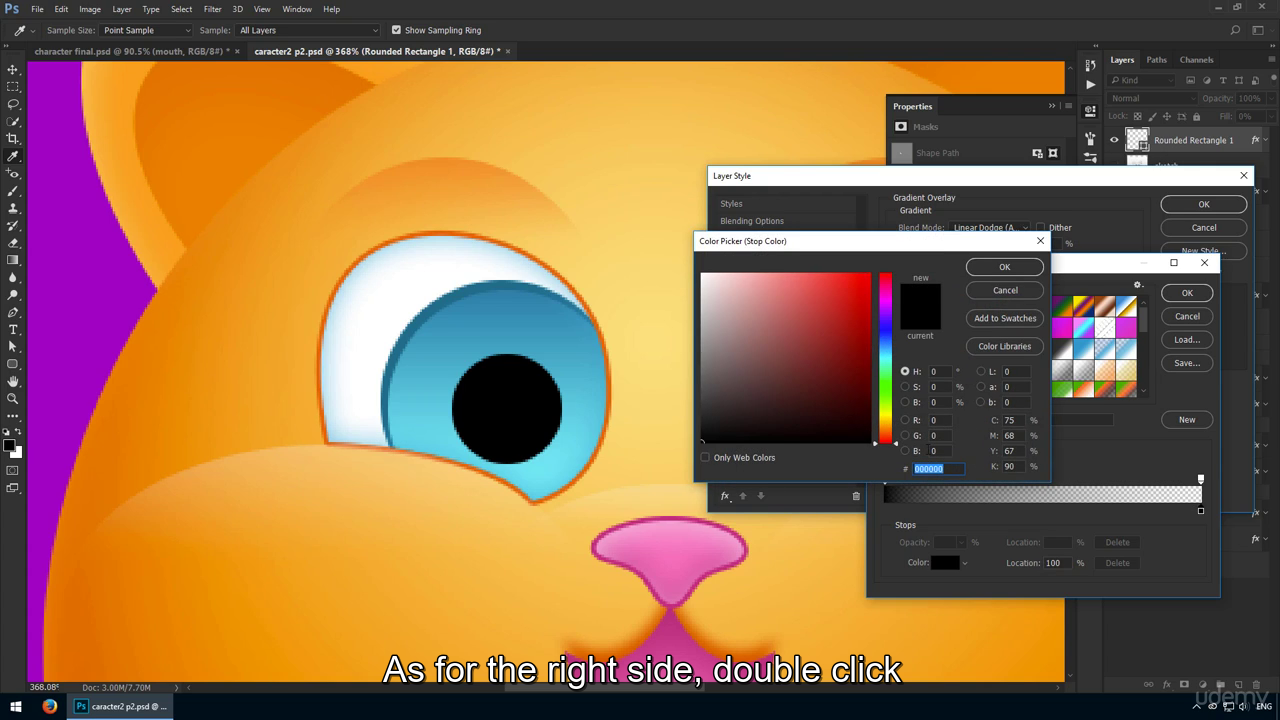Click the gear icon in gradient presets
The width and height of the screenshot is (1280, 720).
point(1138,285)
